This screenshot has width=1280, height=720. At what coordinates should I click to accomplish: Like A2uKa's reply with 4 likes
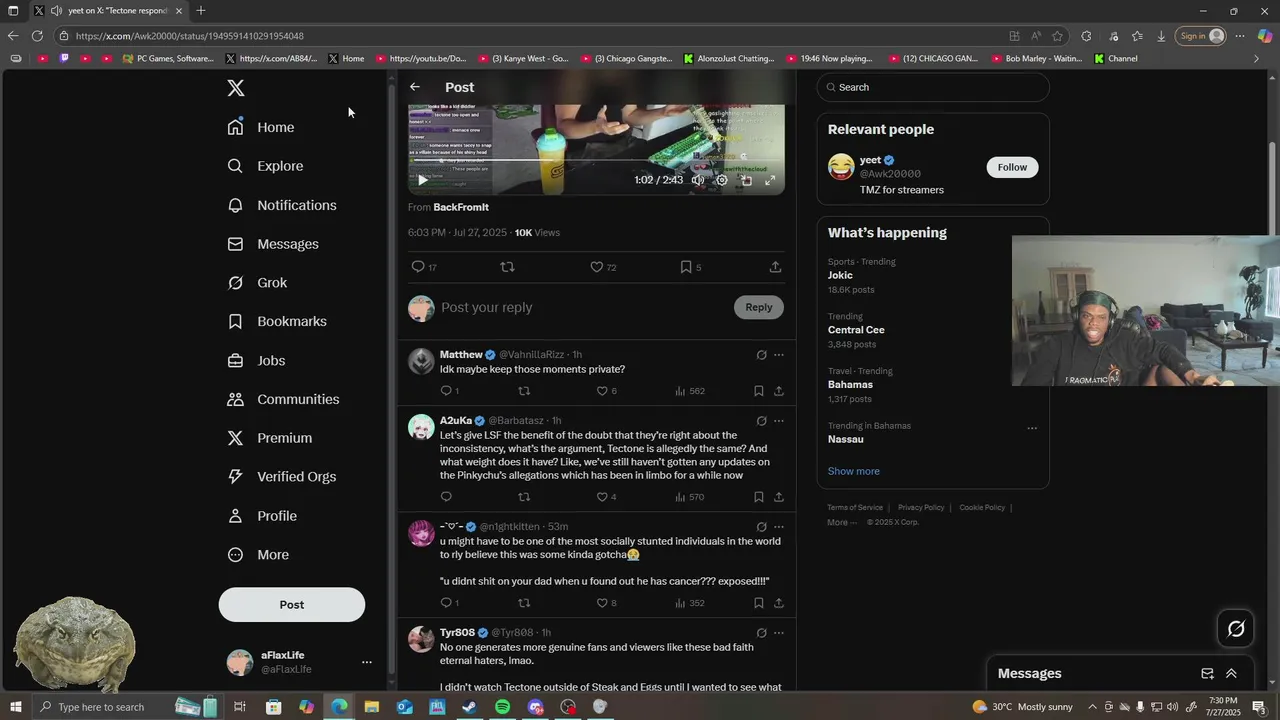pyautogui.click(x=606, y=497)
